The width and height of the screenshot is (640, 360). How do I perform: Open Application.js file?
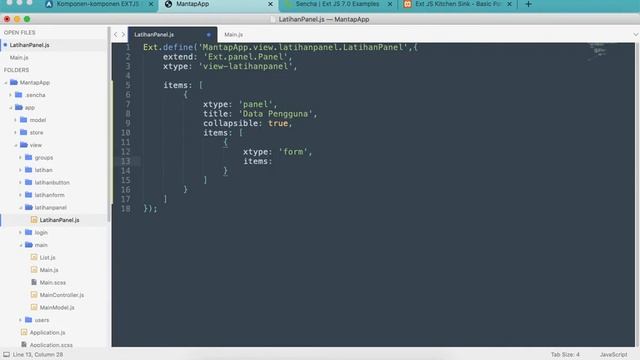(x=47, y=333)
